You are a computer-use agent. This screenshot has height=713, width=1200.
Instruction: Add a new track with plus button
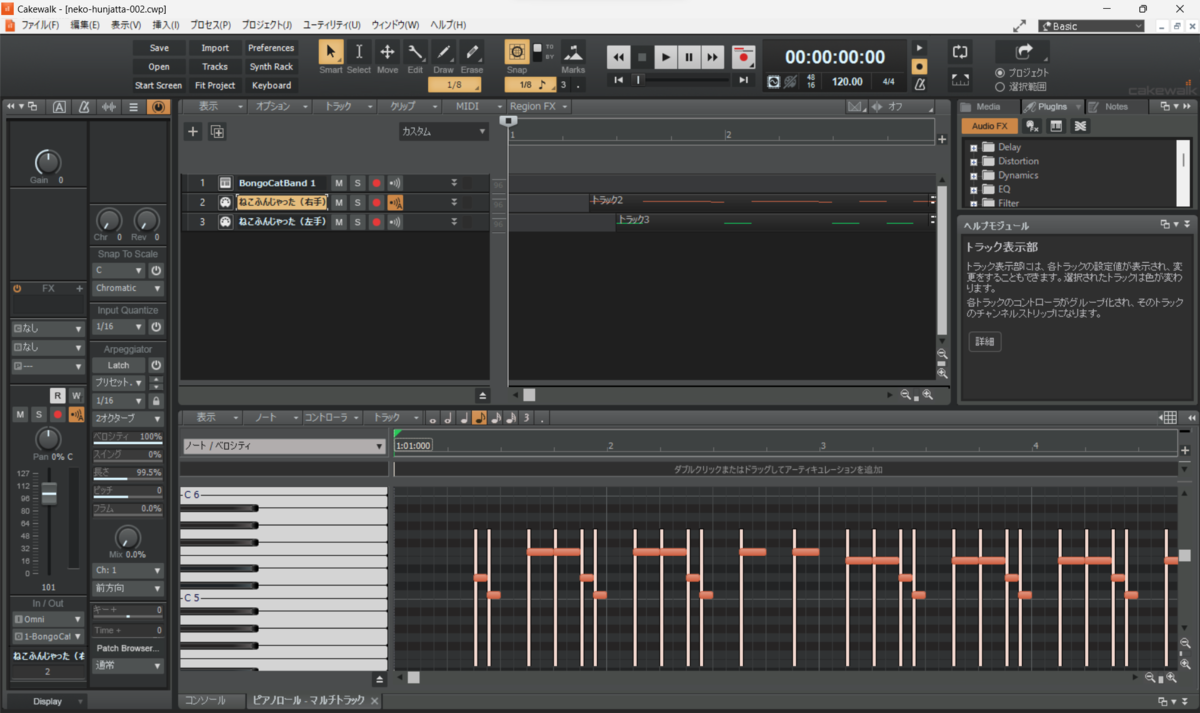[193, 131]
